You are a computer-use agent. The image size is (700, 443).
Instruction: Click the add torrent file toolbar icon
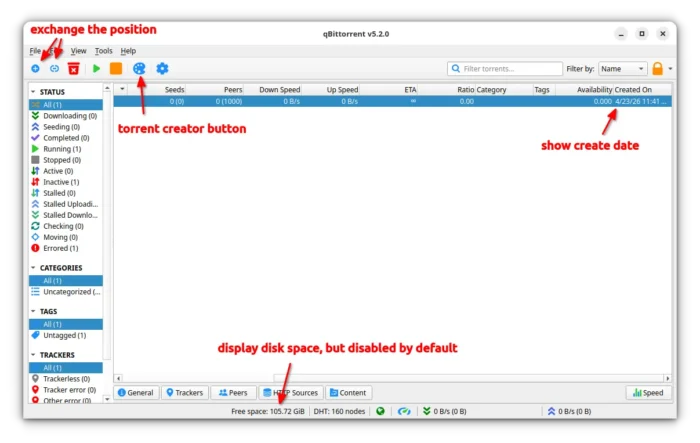[x=35, y=68]
